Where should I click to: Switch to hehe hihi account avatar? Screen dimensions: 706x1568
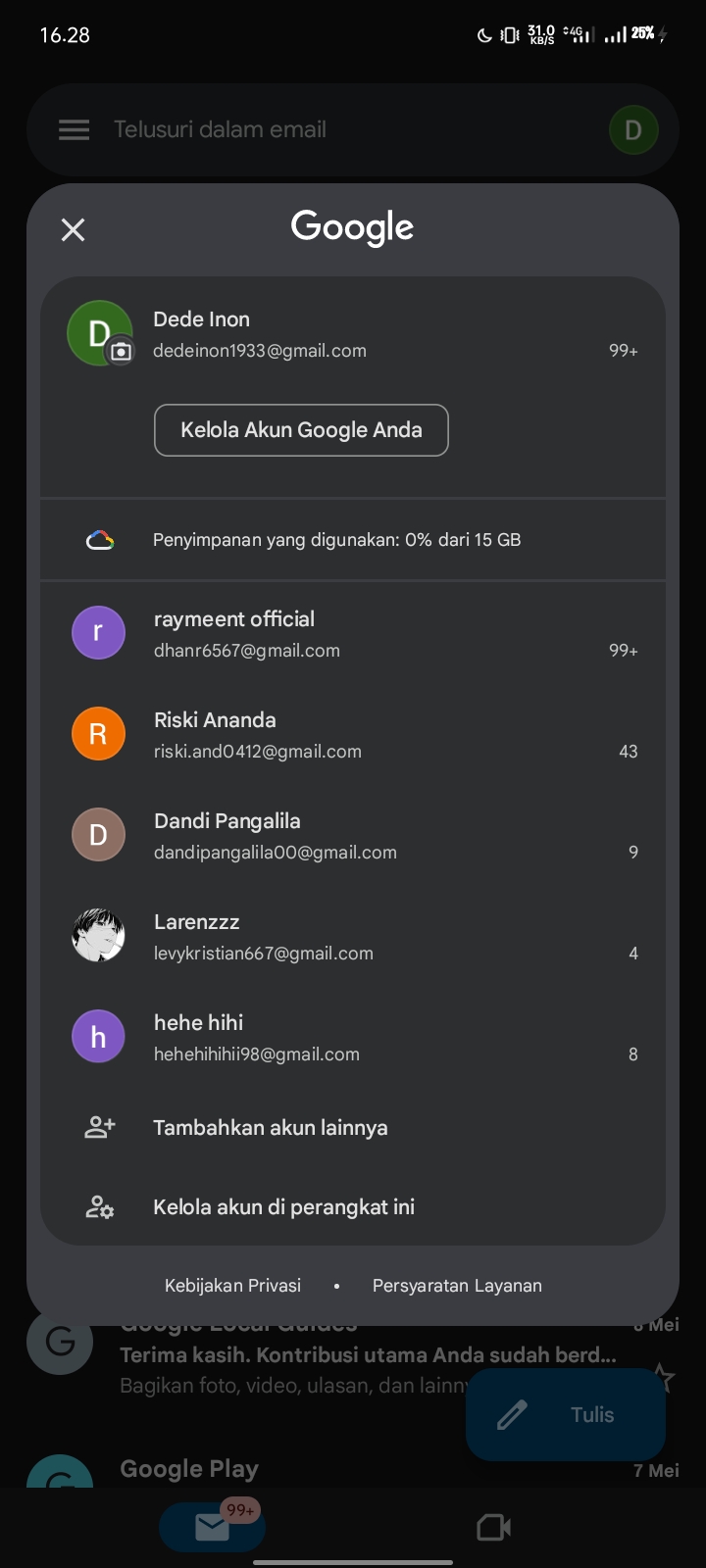[98, 1036]
